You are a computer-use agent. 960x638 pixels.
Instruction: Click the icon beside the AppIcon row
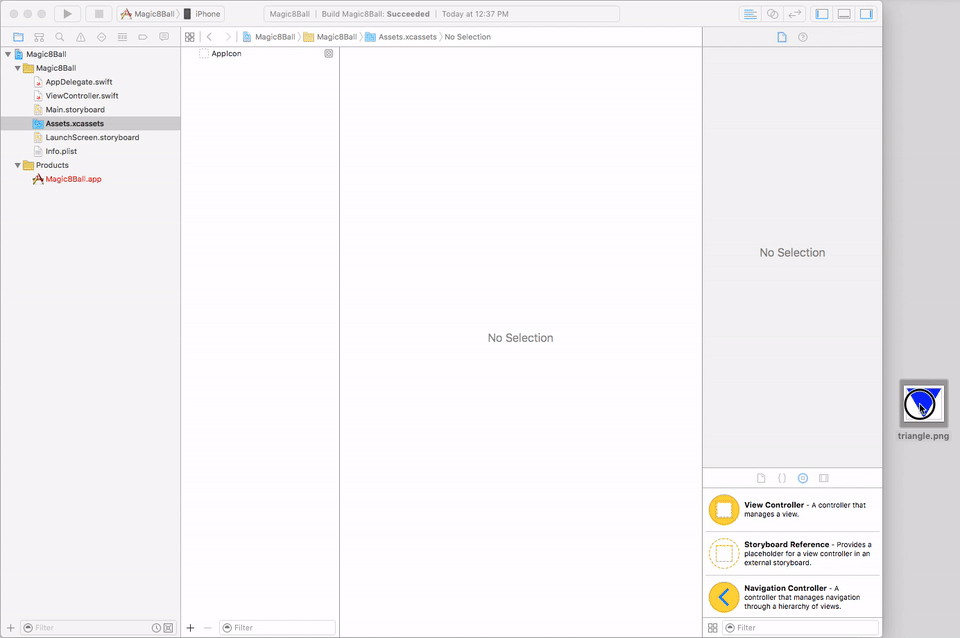pyautogui.click(x=329, y=53)
